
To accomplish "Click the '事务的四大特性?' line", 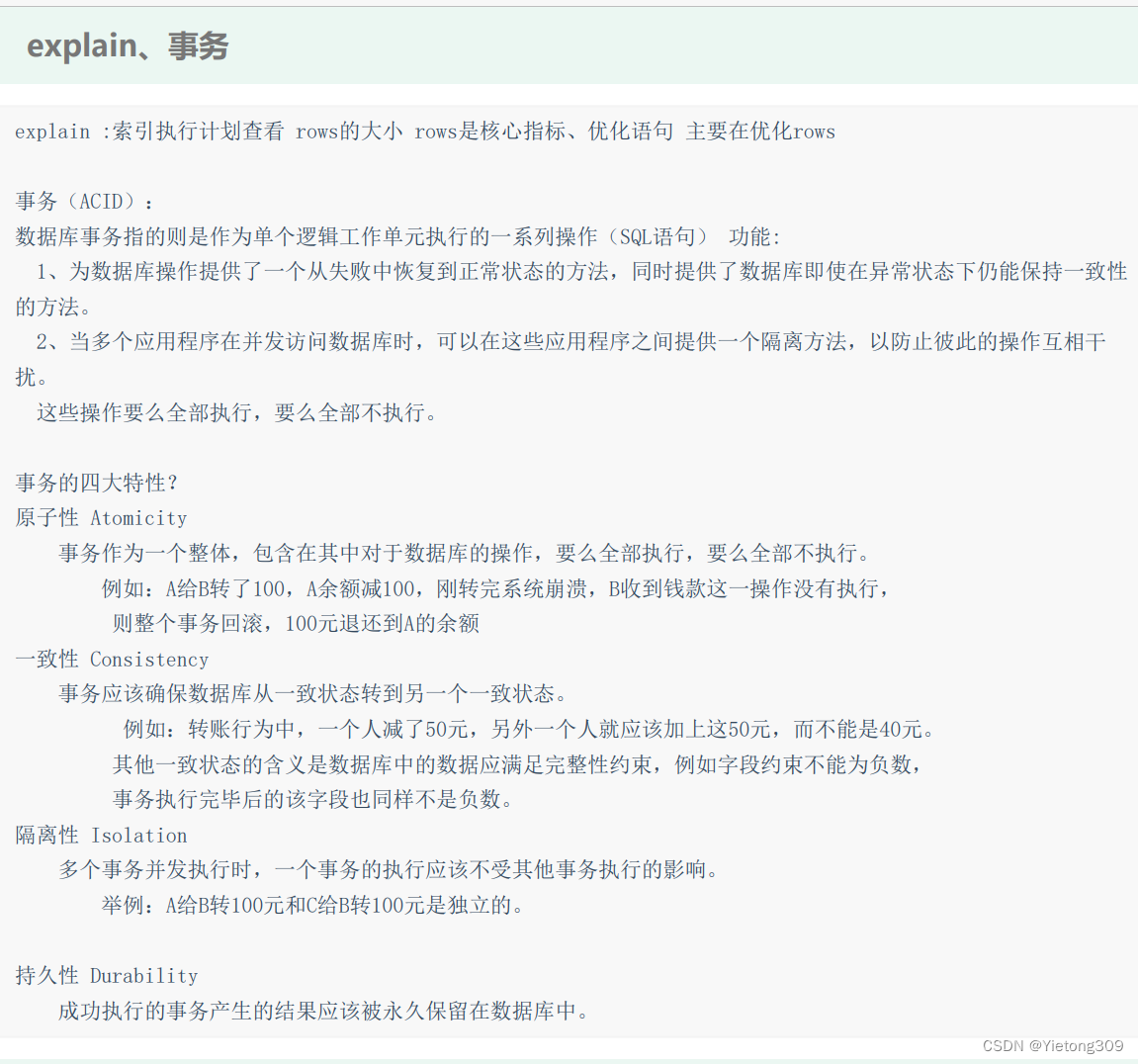I will coord(97,483).
